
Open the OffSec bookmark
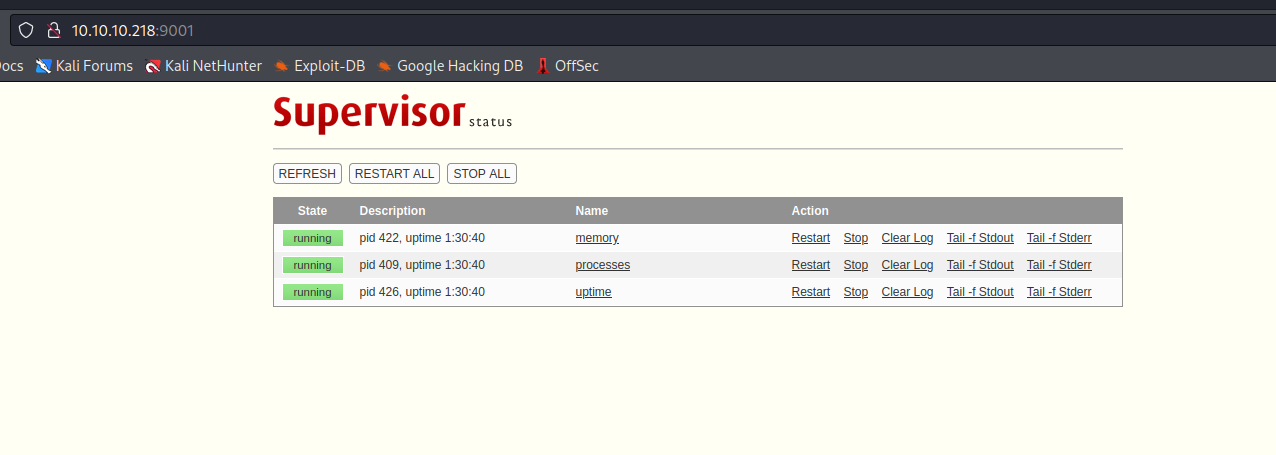point(567,66)
